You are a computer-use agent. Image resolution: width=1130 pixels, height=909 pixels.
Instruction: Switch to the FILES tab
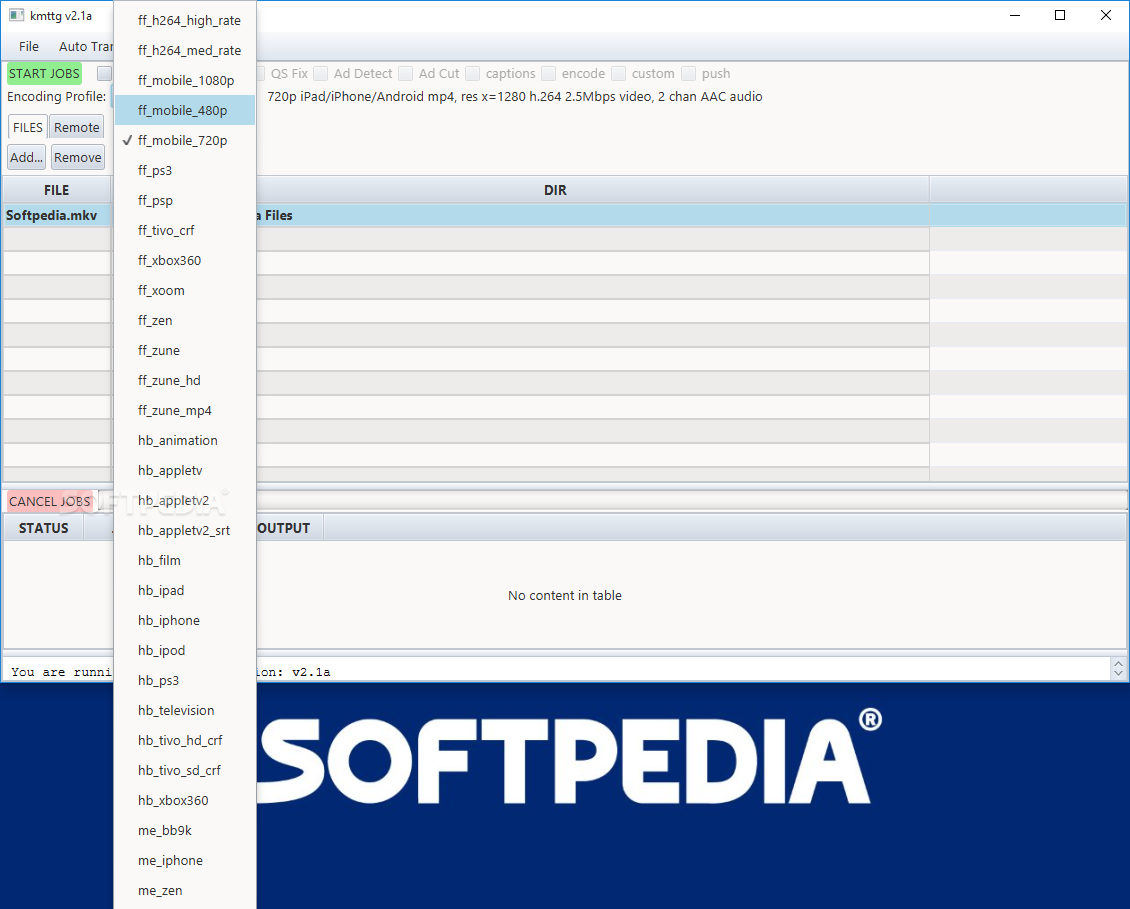[28, 128]
